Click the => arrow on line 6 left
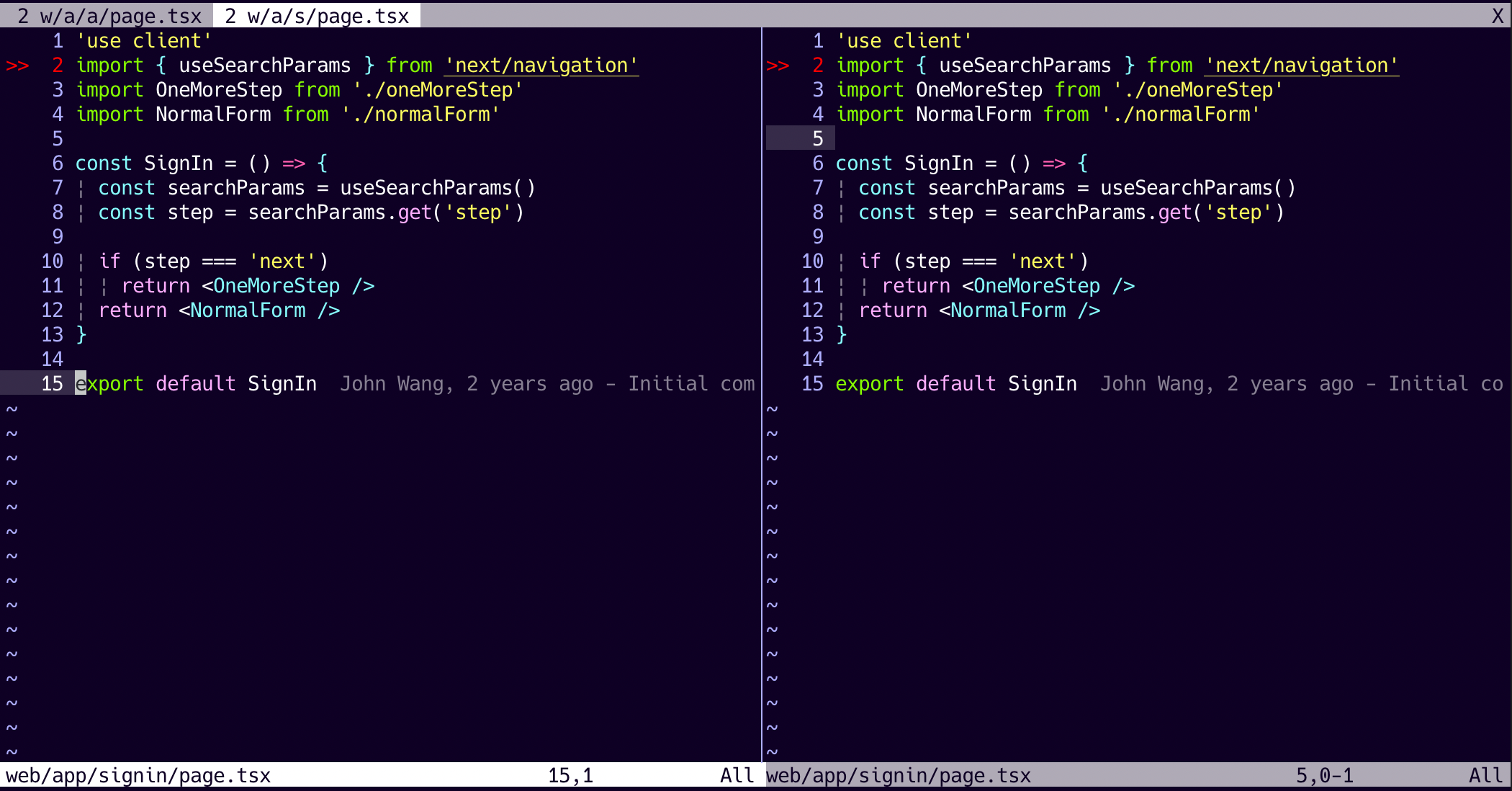The width and height of the screenshot is (1512, 791). (x=294, y=164)
